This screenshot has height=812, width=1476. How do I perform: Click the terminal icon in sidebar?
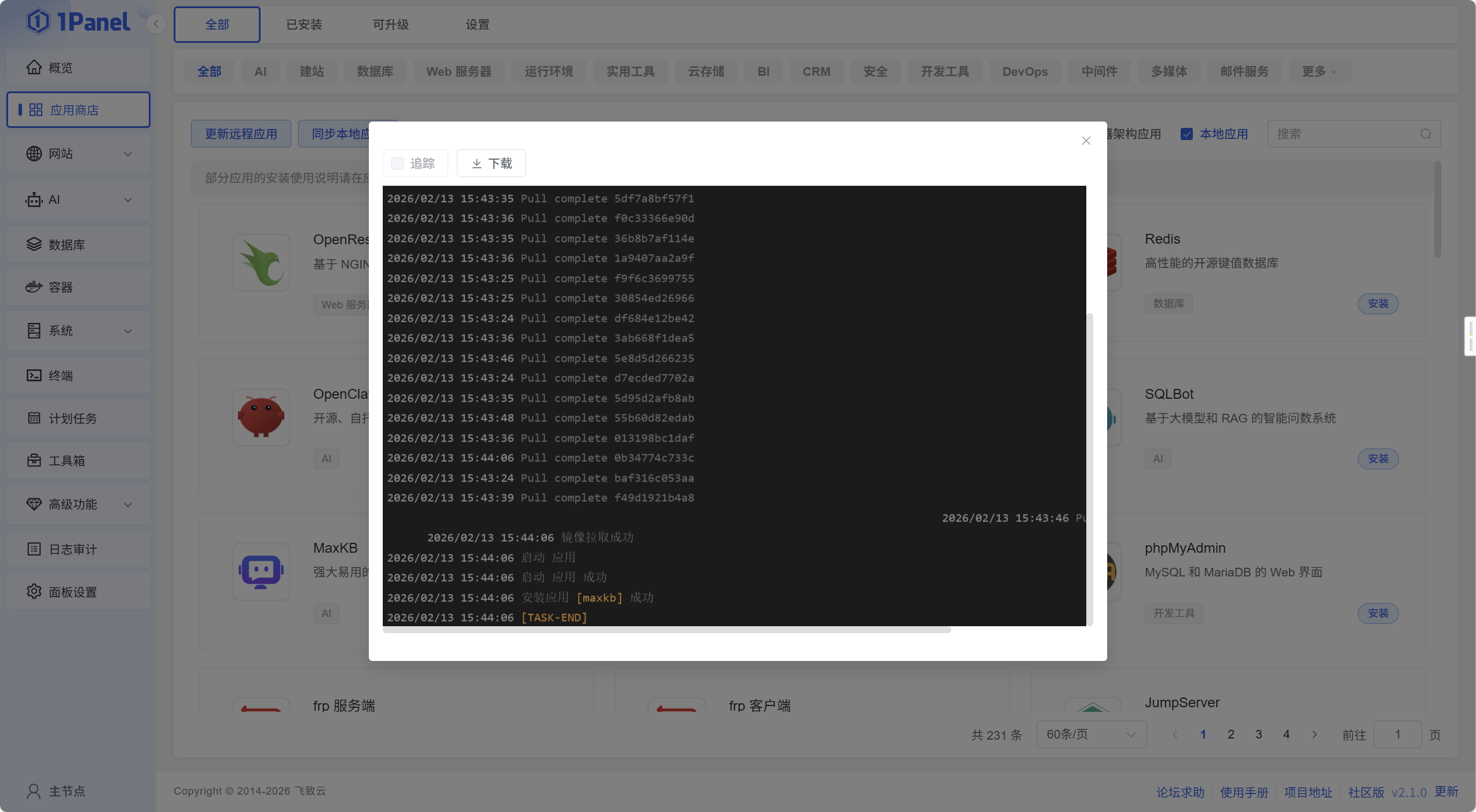pyautogui.click(x=34, y=376)
